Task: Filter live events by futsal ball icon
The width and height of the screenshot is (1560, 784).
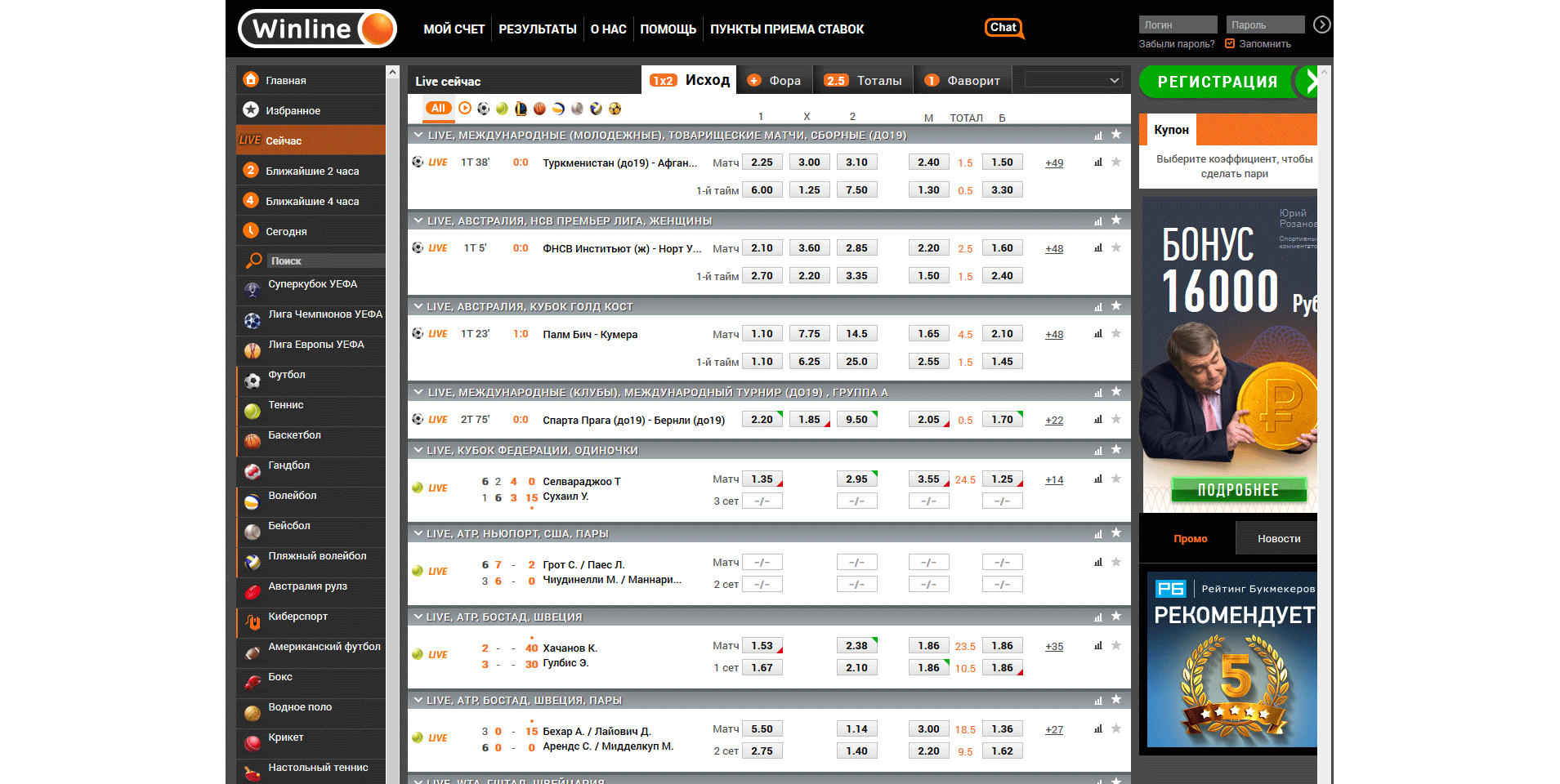Action: pyautogui.click(x=615, y=108)
